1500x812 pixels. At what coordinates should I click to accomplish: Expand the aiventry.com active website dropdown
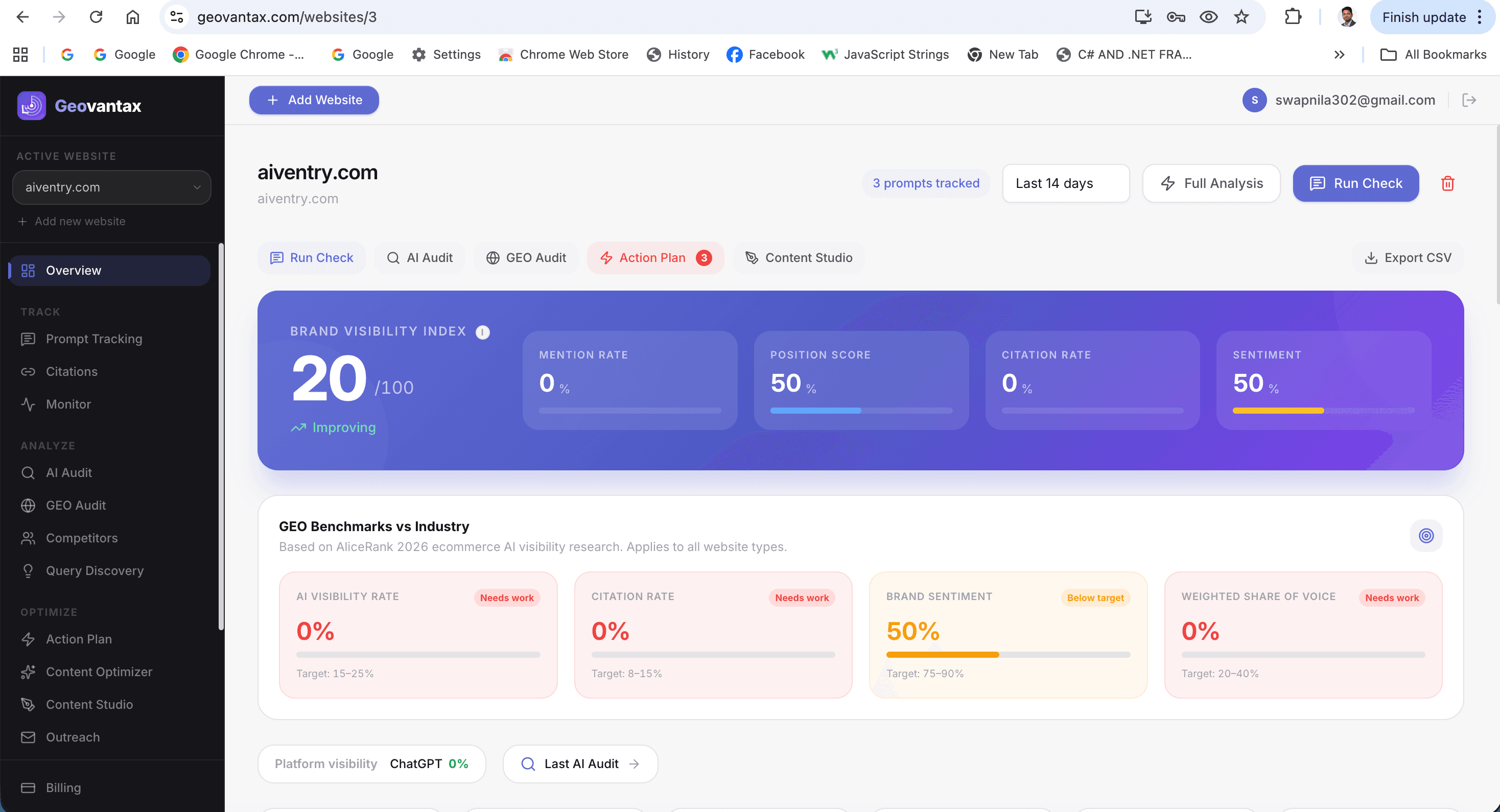(112, 187)
